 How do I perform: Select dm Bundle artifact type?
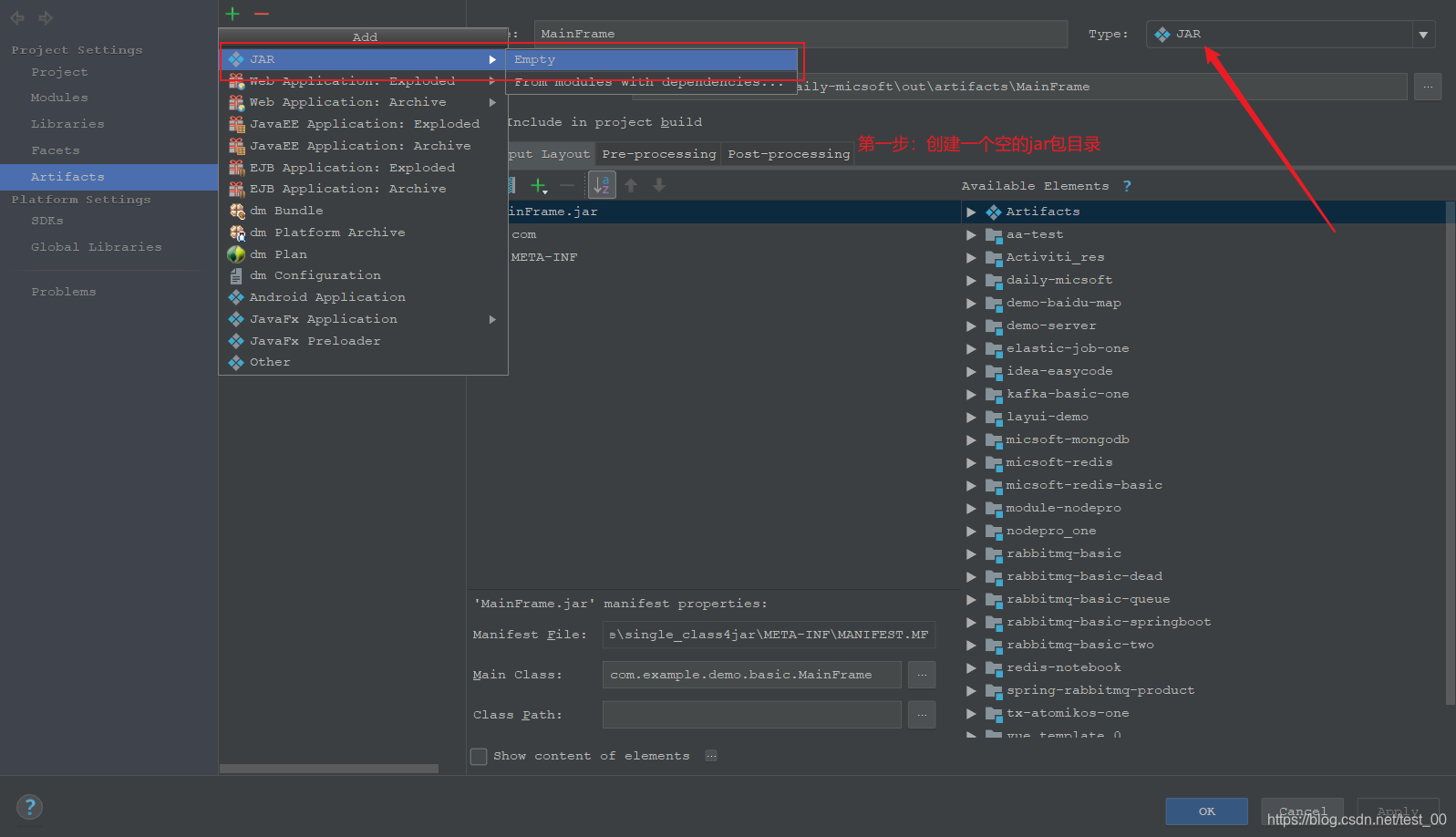point(363,211)
